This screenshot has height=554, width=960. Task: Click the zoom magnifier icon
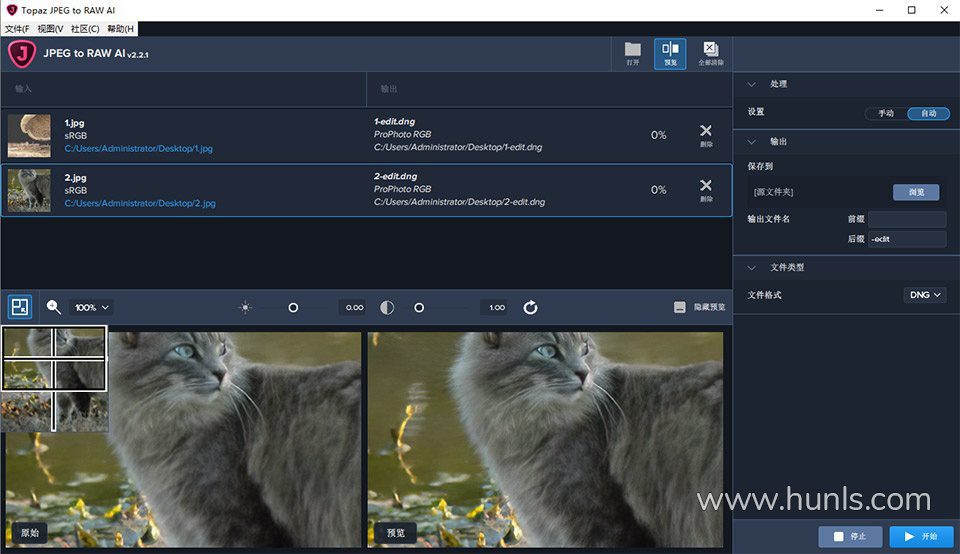54,308
